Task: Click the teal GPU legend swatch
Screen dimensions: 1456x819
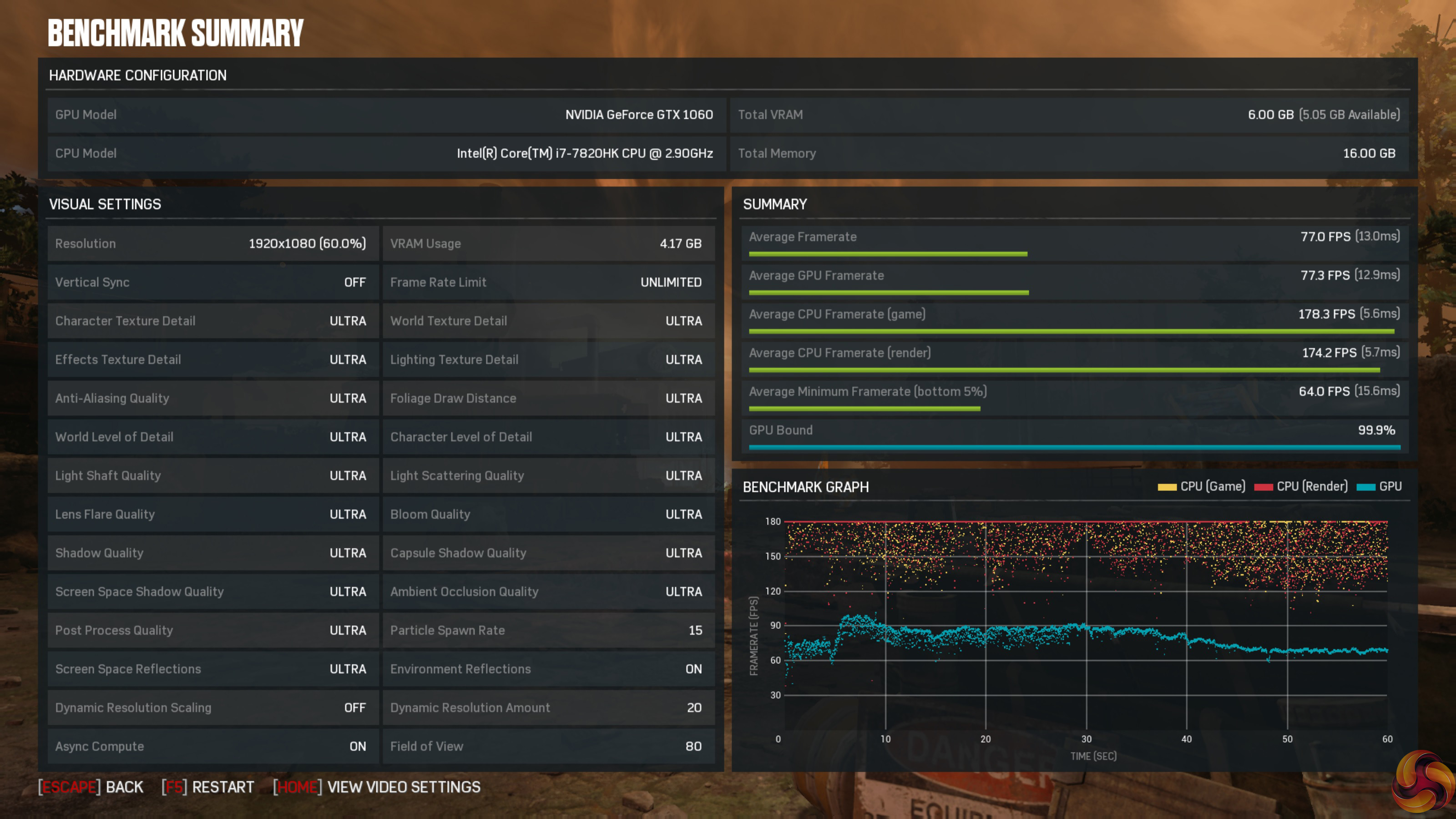Action: 1365,487
